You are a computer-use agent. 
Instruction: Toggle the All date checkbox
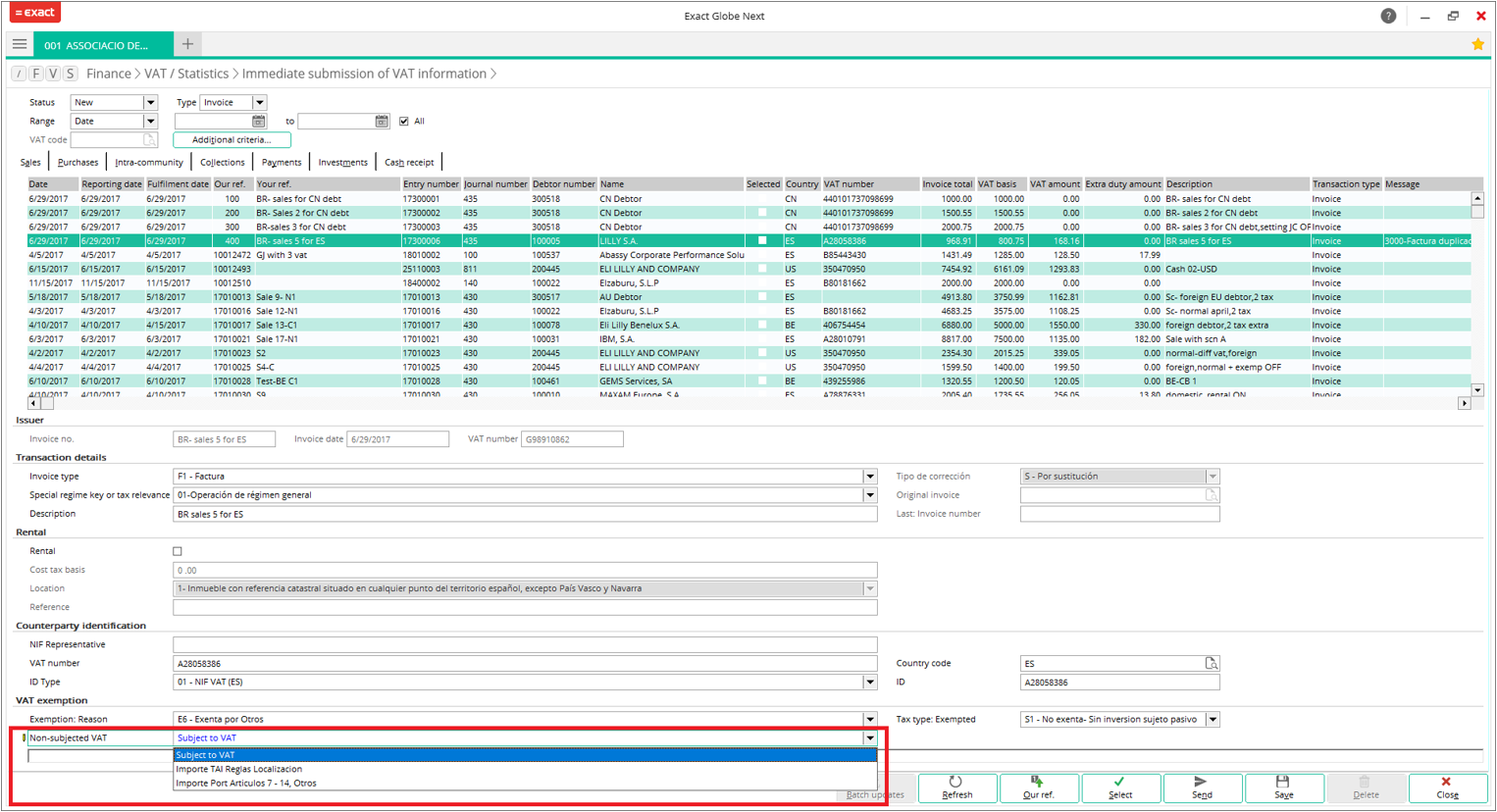[x=404, y=122]
